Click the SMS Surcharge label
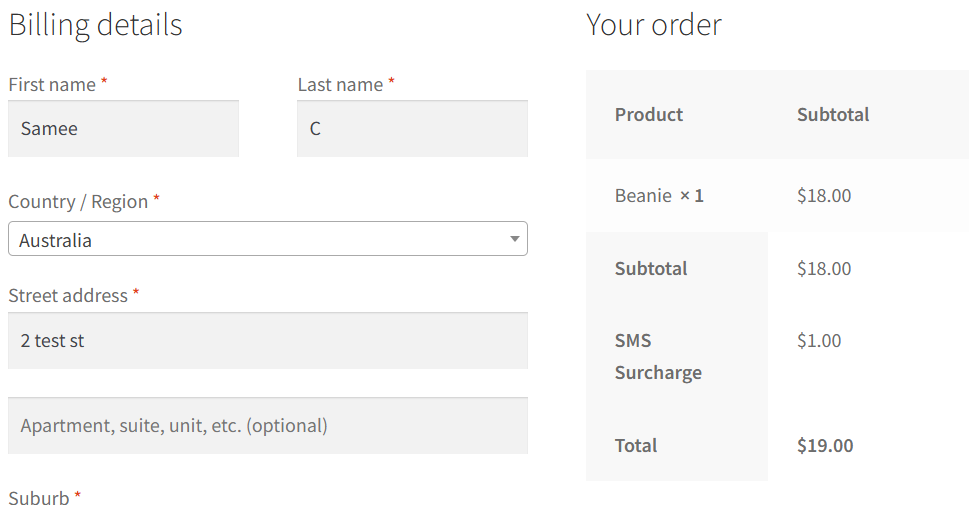 tap(658, 357)
